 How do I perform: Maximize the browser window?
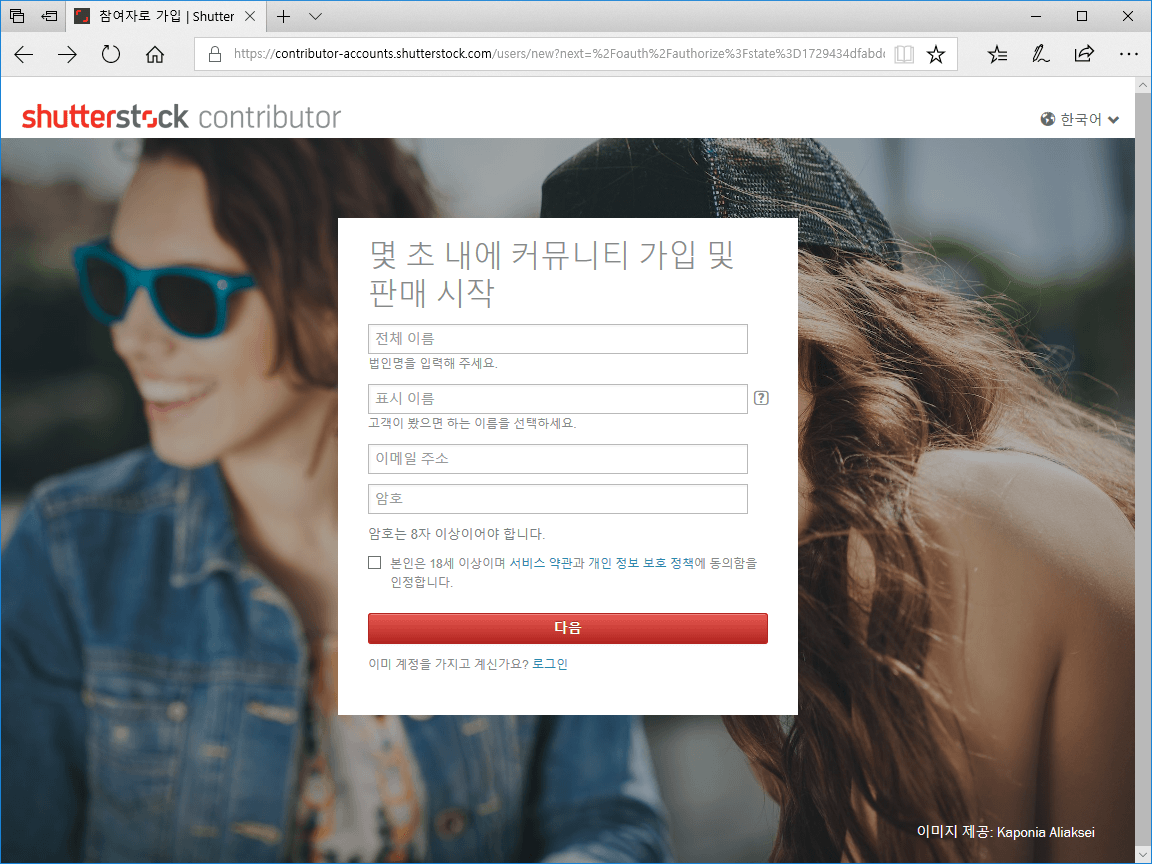coord(1081,16)
